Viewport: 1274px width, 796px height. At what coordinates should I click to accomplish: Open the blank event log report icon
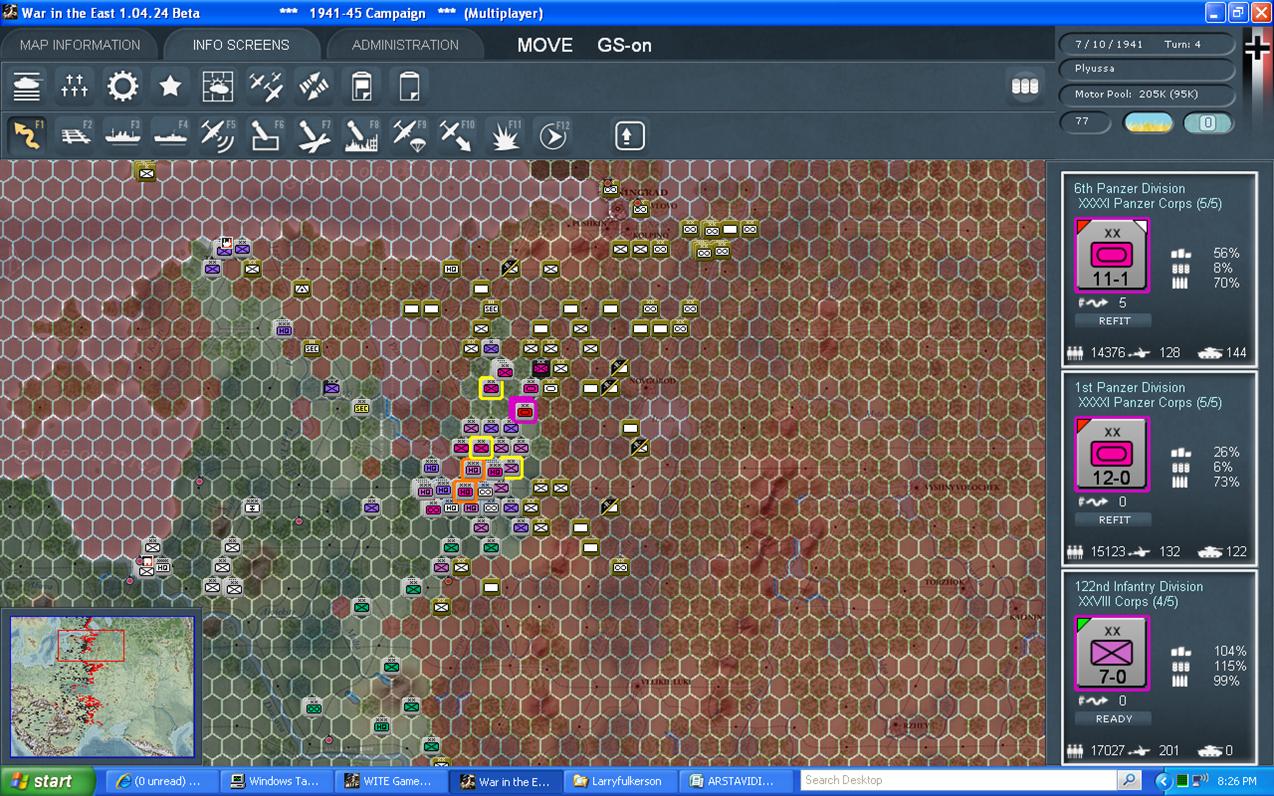[x=409, y=87]
